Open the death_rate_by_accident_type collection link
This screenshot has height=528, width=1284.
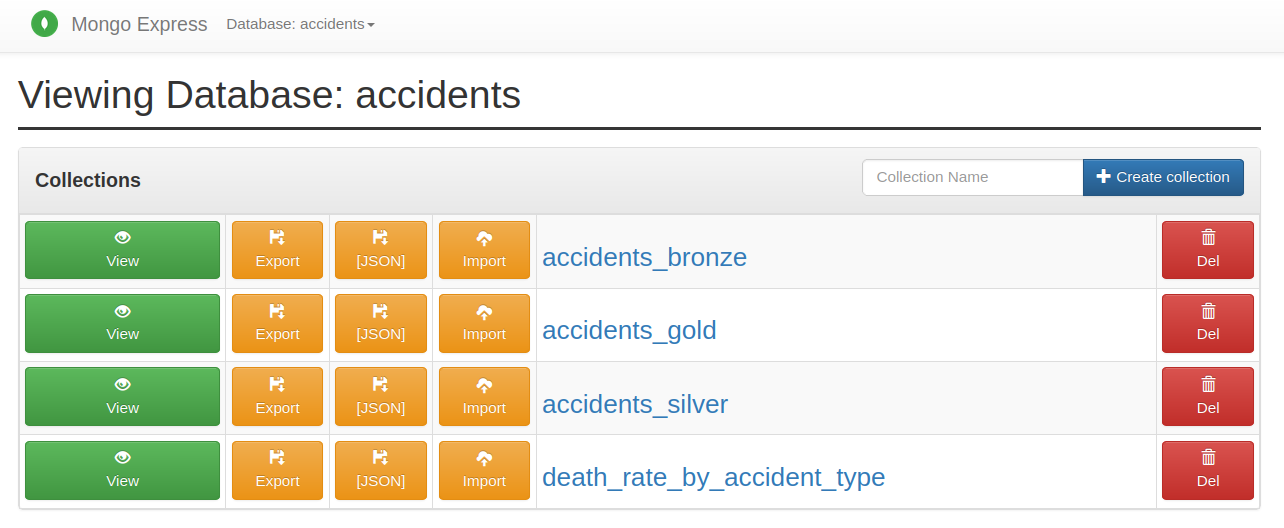tap(713, 478)
